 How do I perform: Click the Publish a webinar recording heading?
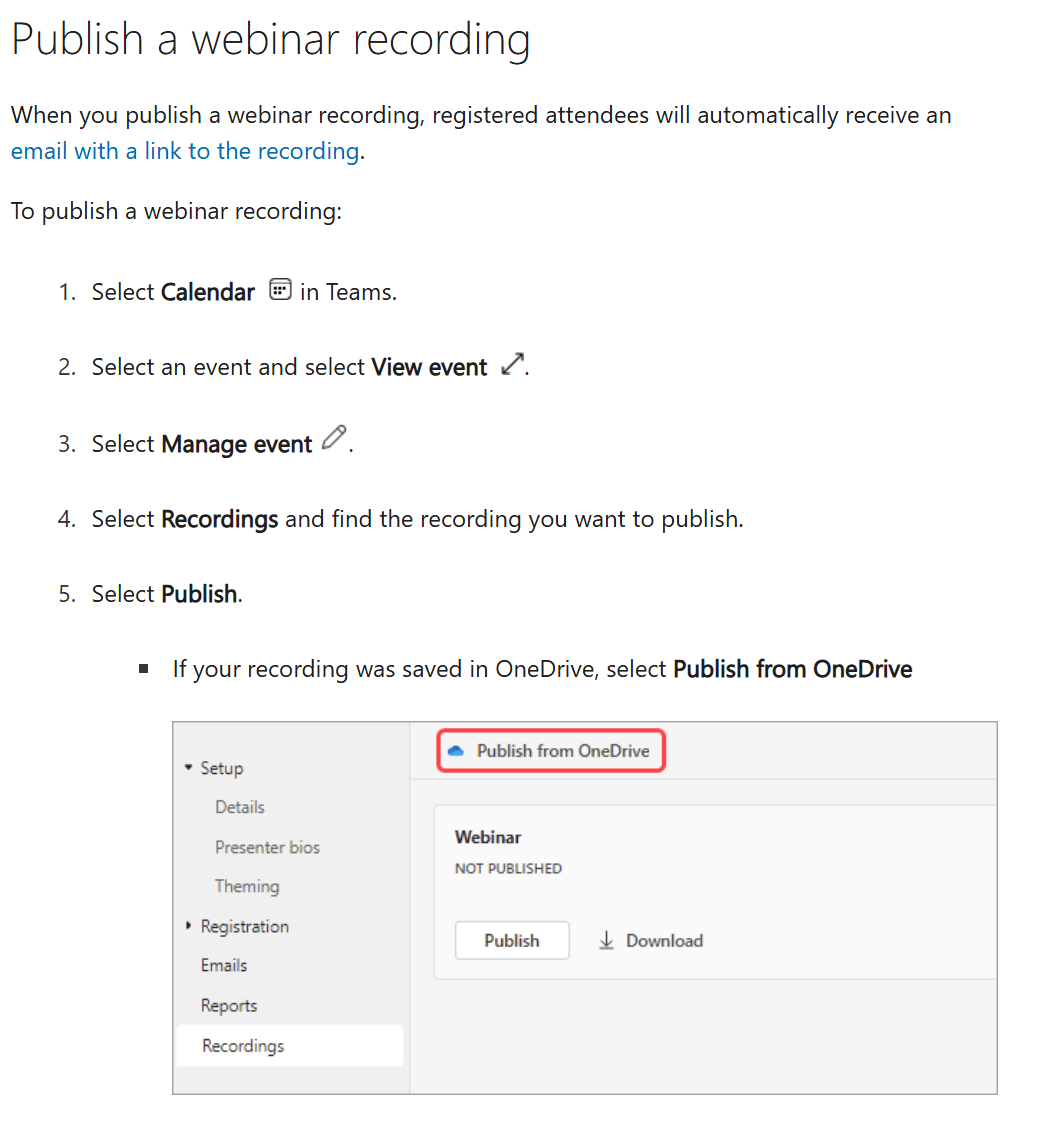[x=271, y=39]
